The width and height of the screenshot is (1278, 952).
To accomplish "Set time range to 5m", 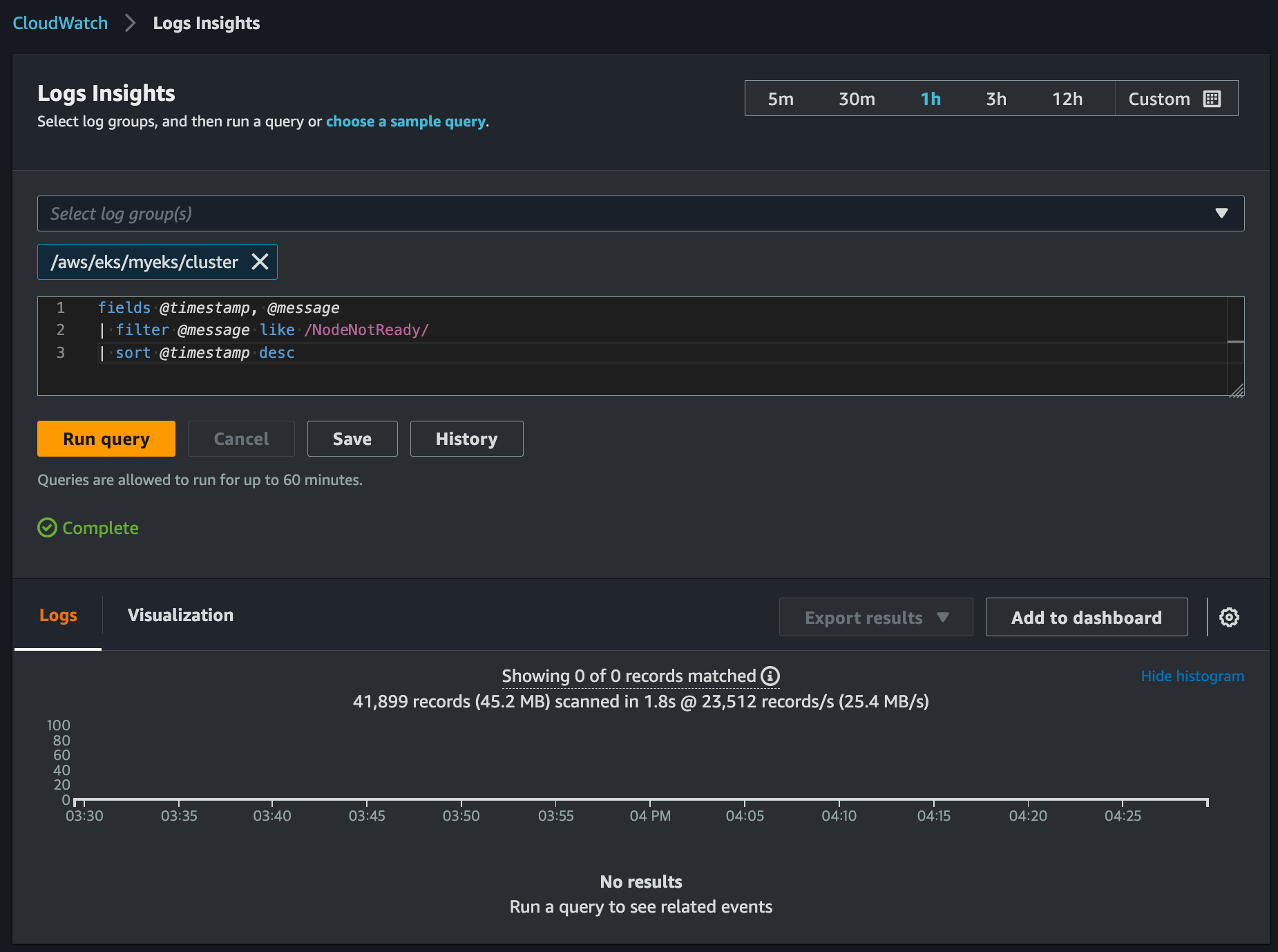I will 781,99.
